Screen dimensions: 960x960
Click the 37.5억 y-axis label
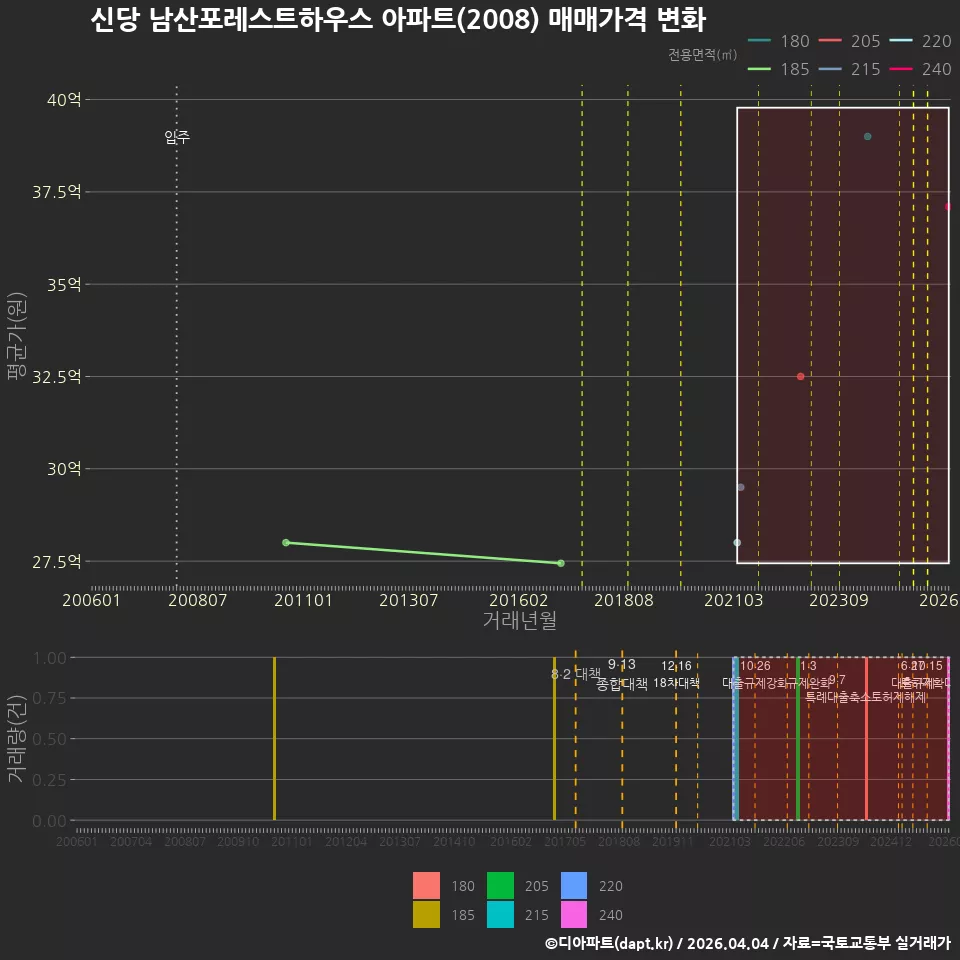57,192
